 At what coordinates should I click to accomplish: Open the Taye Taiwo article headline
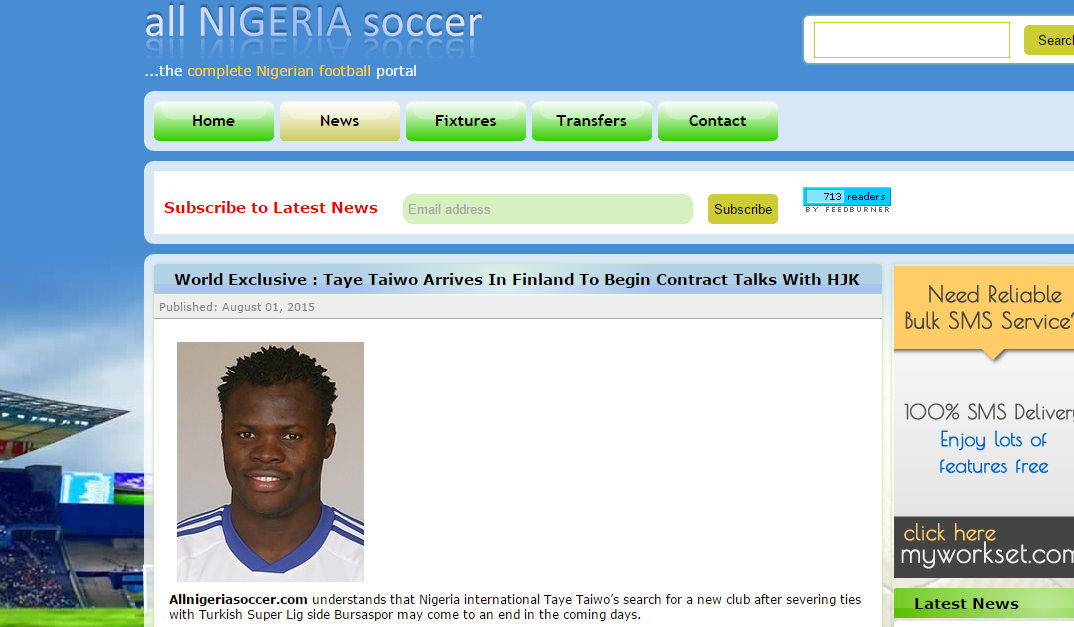(517, 280)
